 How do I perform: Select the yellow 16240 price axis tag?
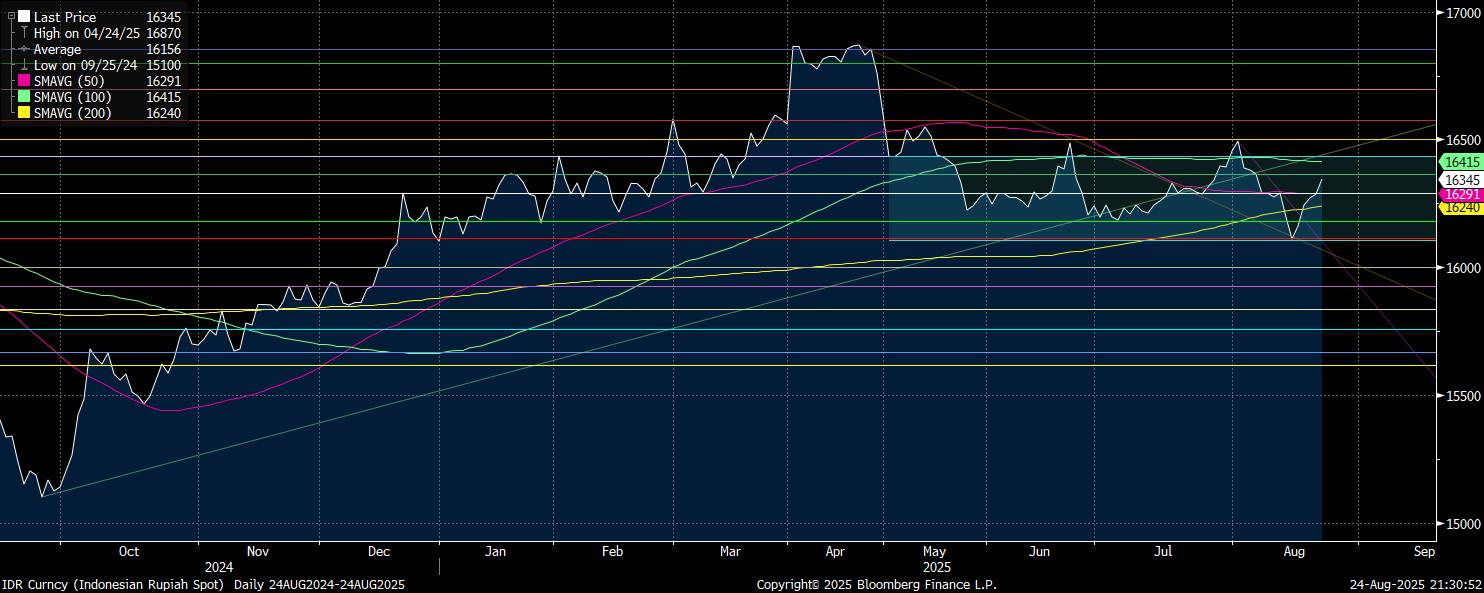tap(1462, 207)
